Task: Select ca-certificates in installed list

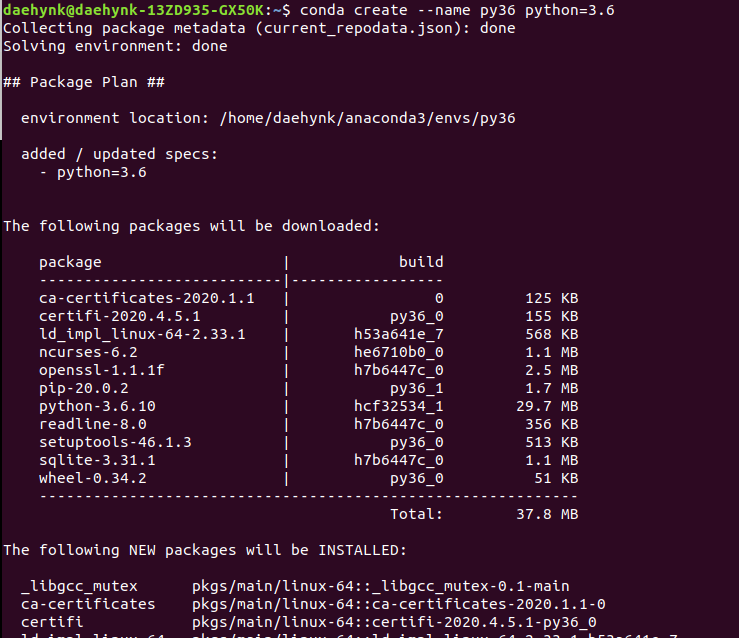Action: (x=88, y=605)
